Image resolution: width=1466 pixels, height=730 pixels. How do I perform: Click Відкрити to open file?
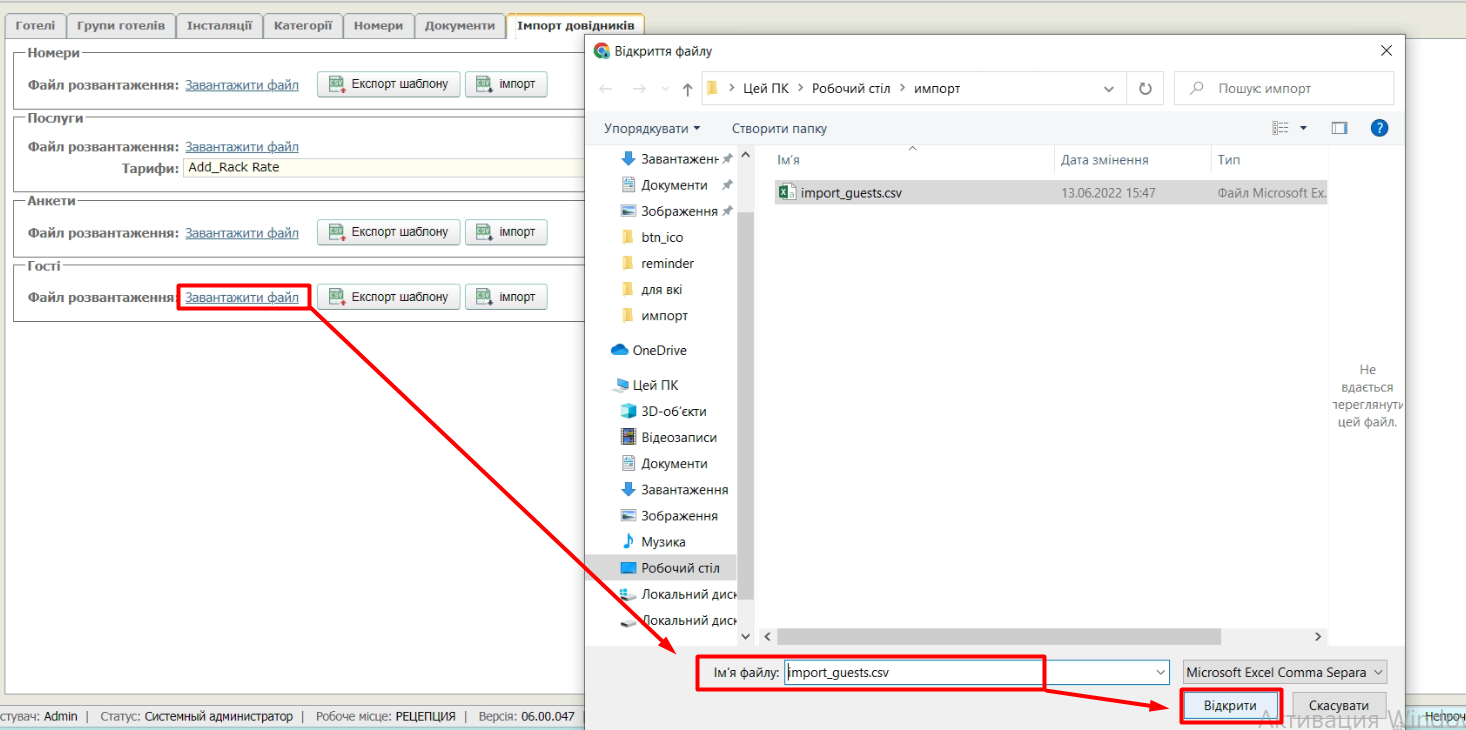[x=1230, y=705]
